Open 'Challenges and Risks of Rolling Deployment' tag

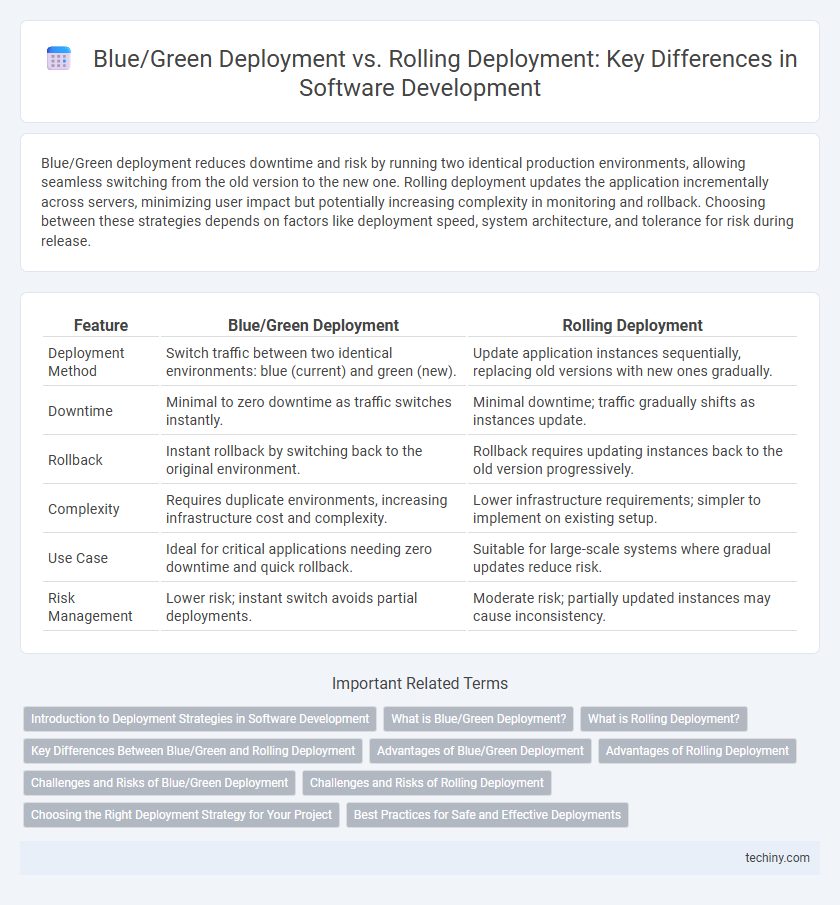tap(427, 783)
